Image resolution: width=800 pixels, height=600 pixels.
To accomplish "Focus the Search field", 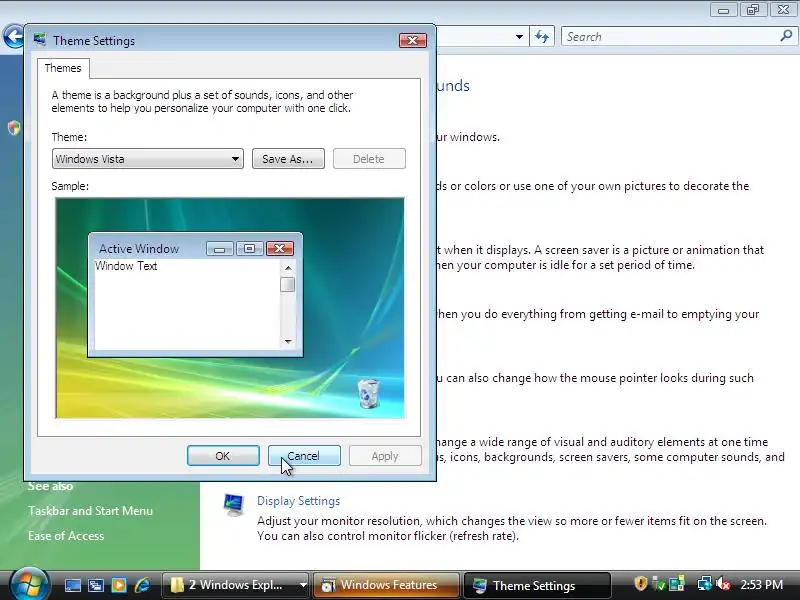I will pos(669,37).
